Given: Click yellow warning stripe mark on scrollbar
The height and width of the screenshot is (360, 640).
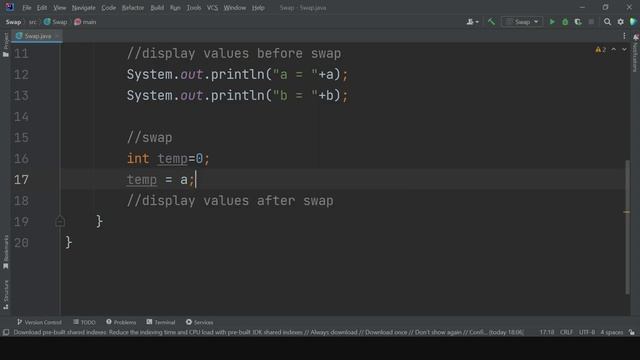Looking at the screenshot, I should point(627,212).
